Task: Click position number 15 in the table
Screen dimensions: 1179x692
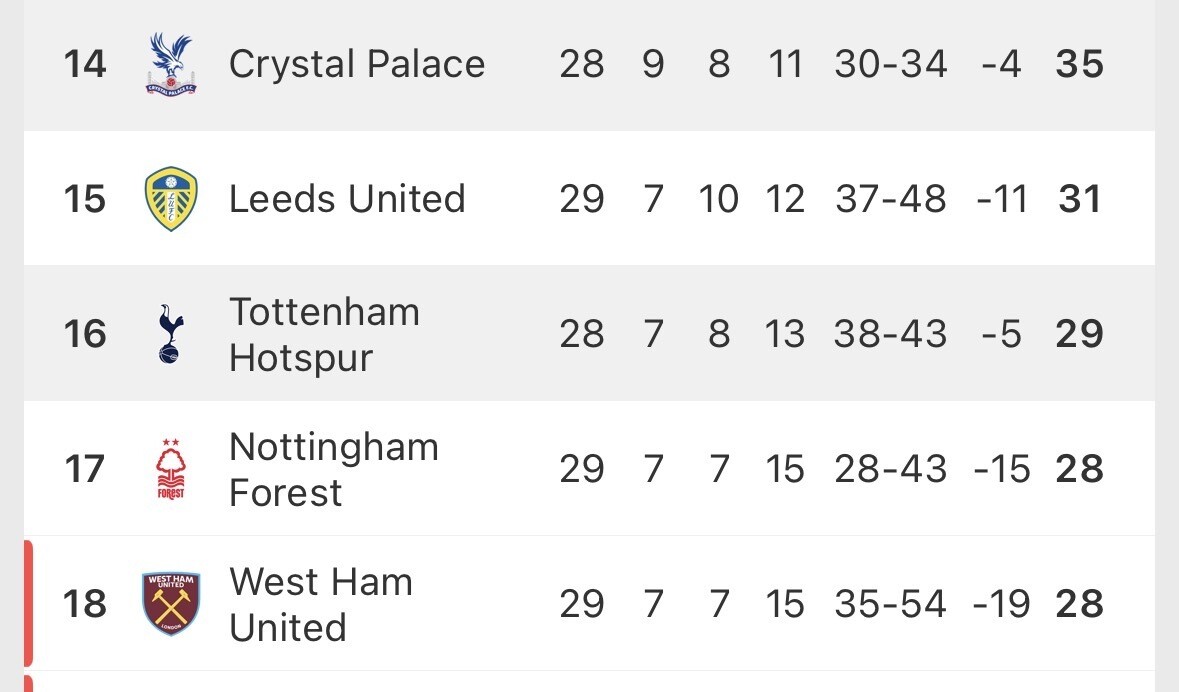Action: (x=85, y=199)
